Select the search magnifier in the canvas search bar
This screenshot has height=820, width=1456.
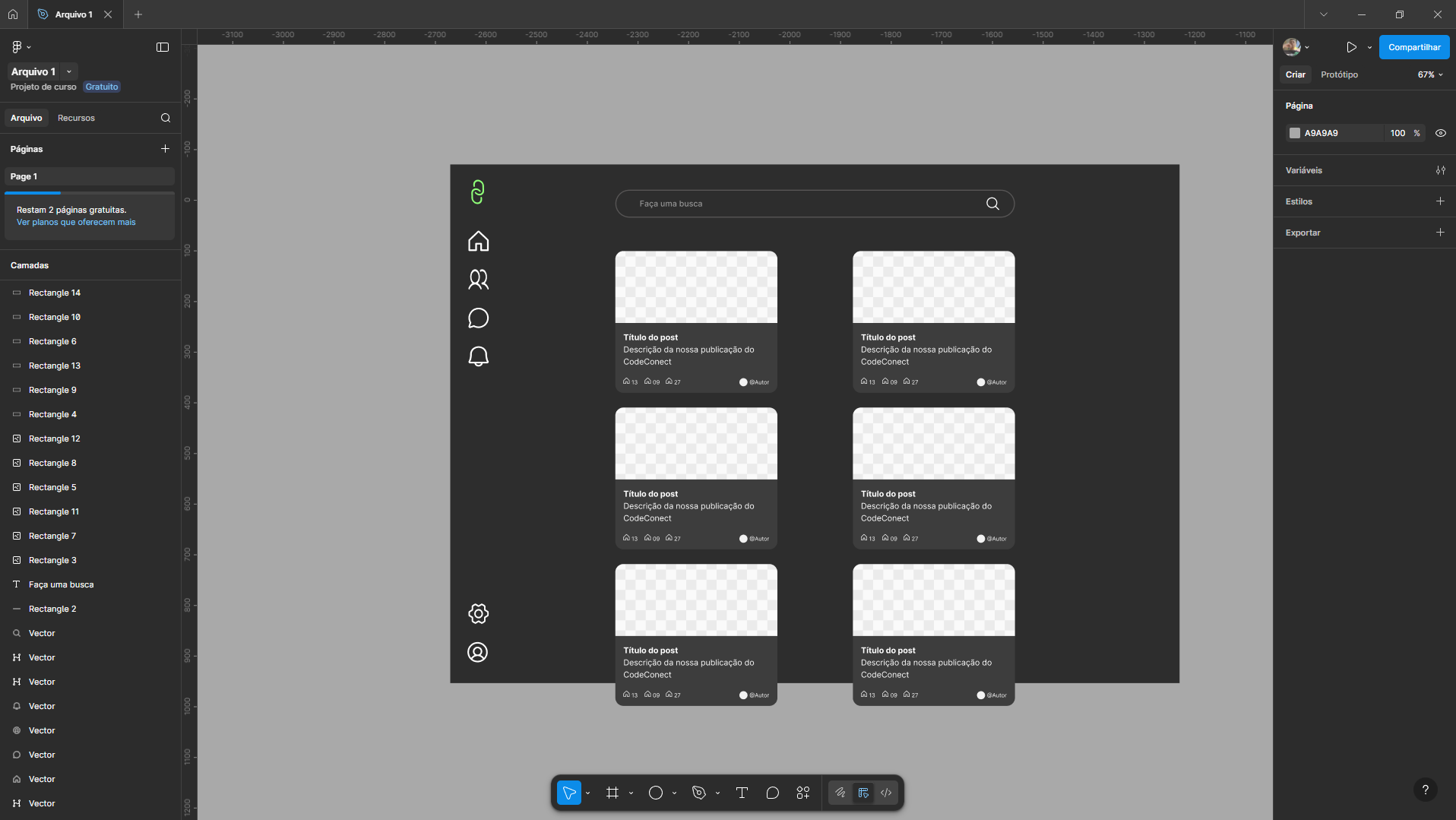pos(992,204)
